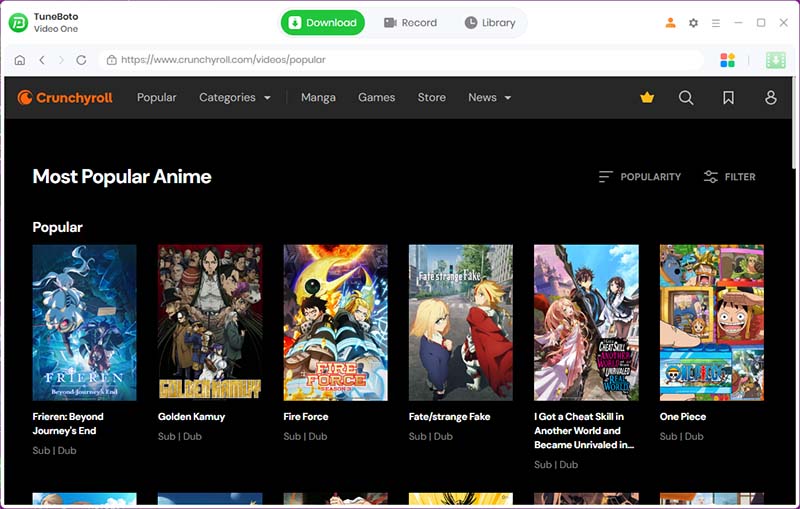Switch to the Library tab

490,22
